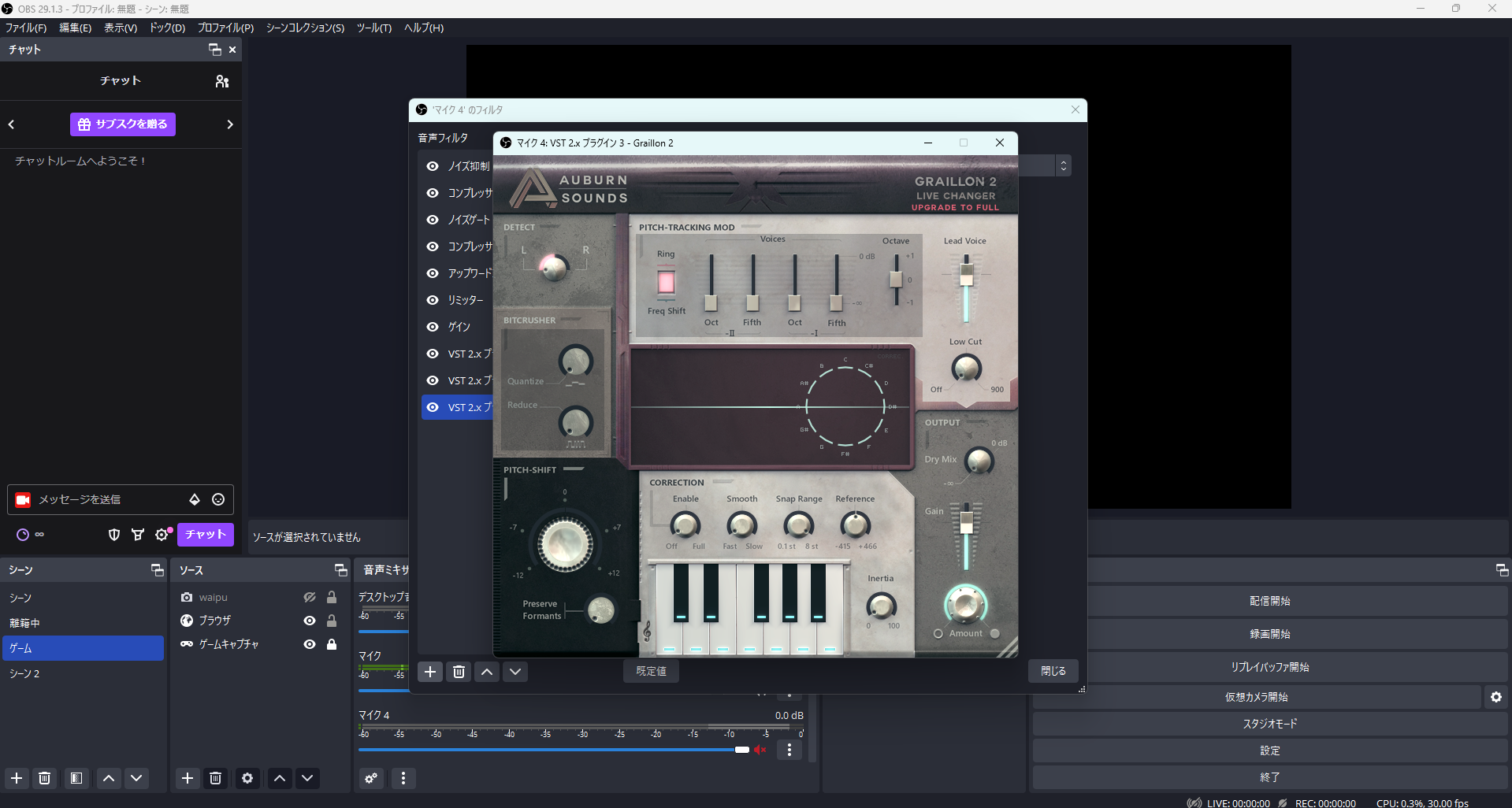Unmute マイク 4 speaker icon
Image resolution: width=1512 pixels, height=808 pixels.
pos(760,750)
